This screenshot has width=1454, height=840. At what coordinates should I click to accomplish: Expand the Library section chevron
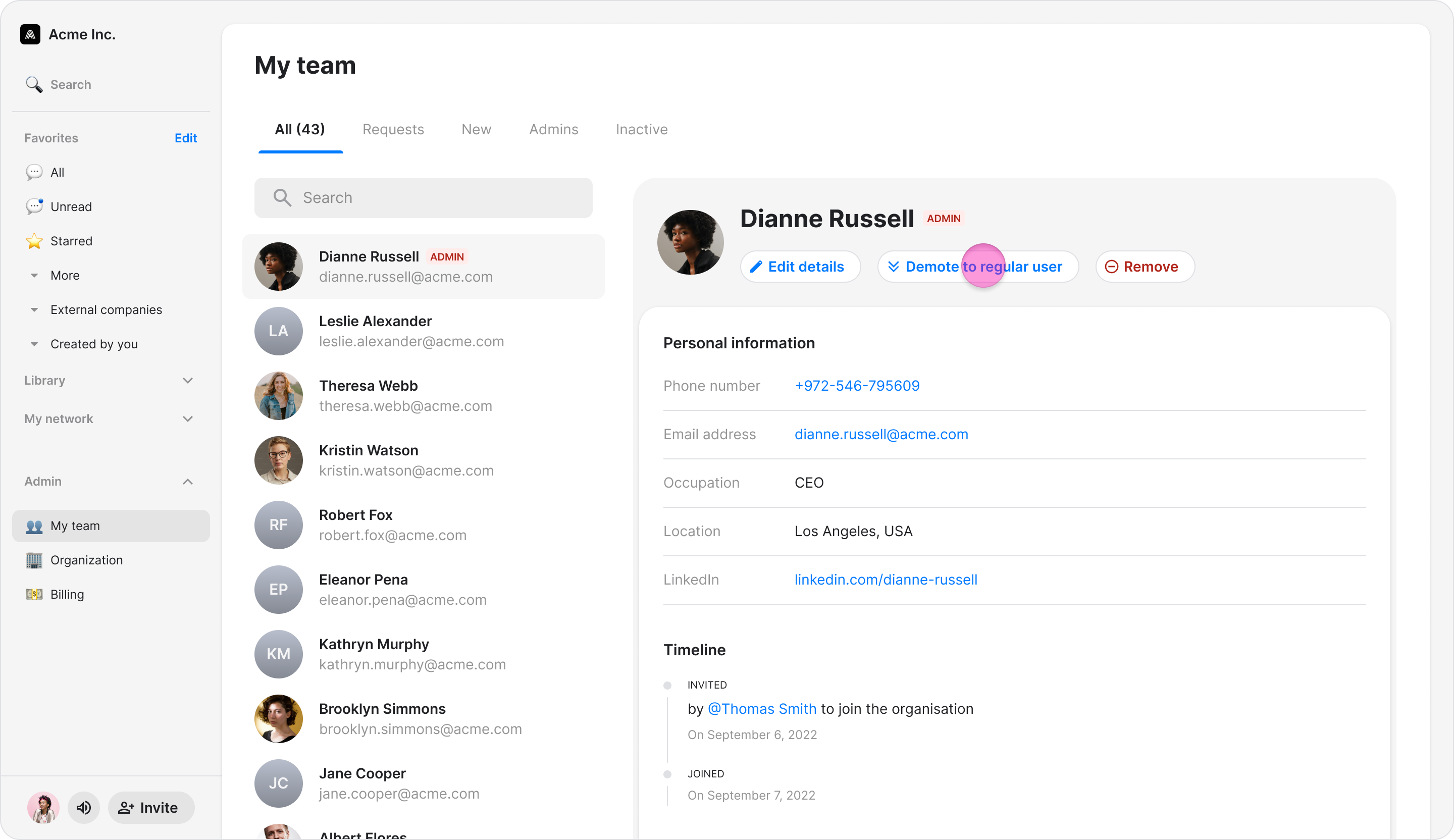[x=187, y=381]
